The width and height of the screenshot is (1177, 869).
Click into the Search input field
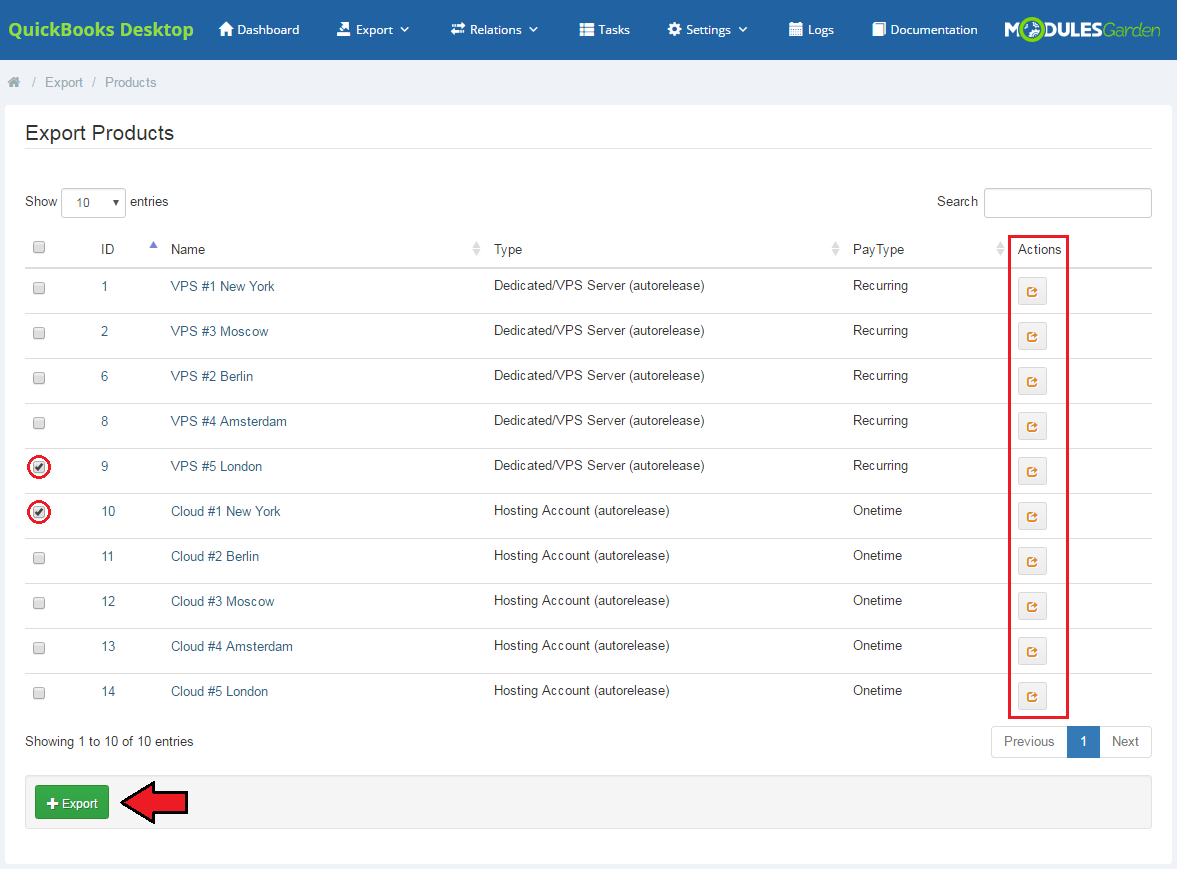pyautogui.click(x=1067, y=203)
